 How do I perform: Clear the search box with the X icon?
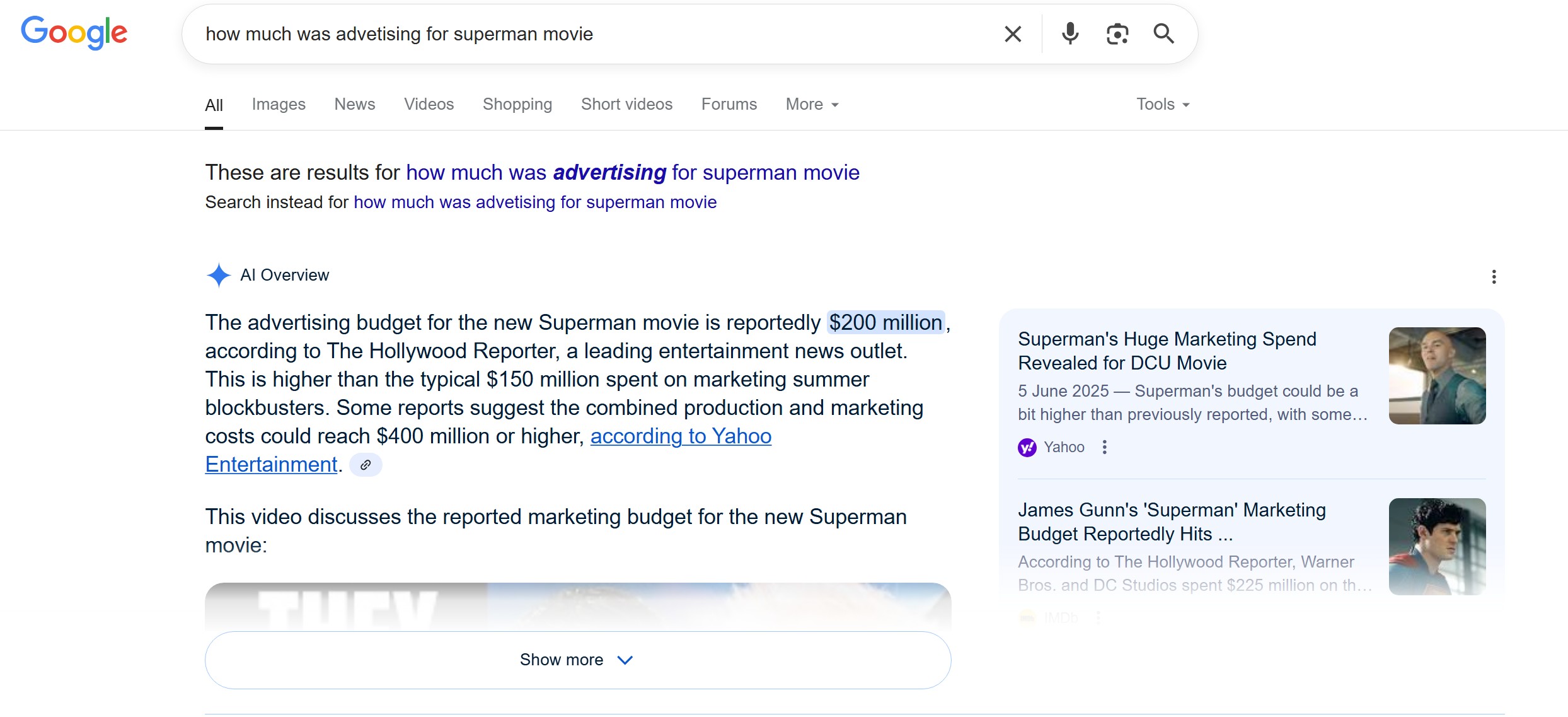pyautogui.click(x=1013, y=34)
